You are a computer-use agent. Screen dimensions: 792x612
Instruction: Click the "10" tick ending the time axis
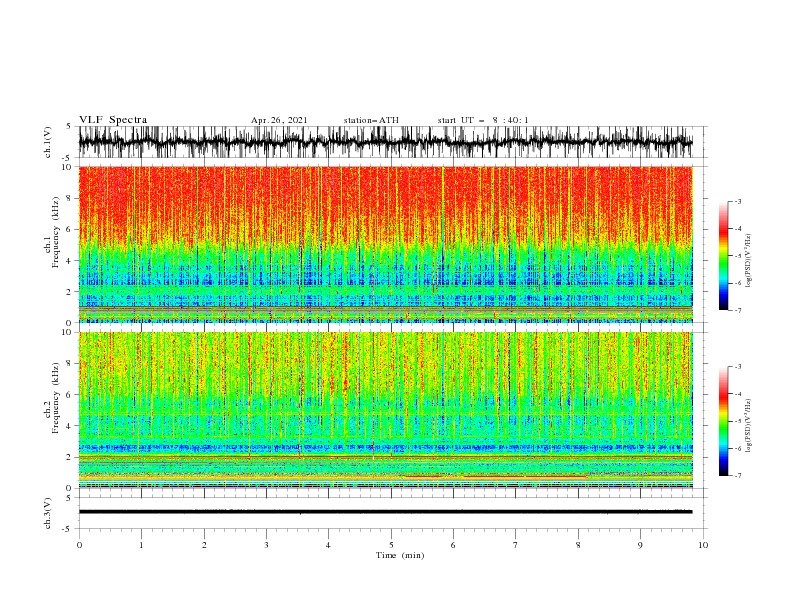click(x=703, y=545)
